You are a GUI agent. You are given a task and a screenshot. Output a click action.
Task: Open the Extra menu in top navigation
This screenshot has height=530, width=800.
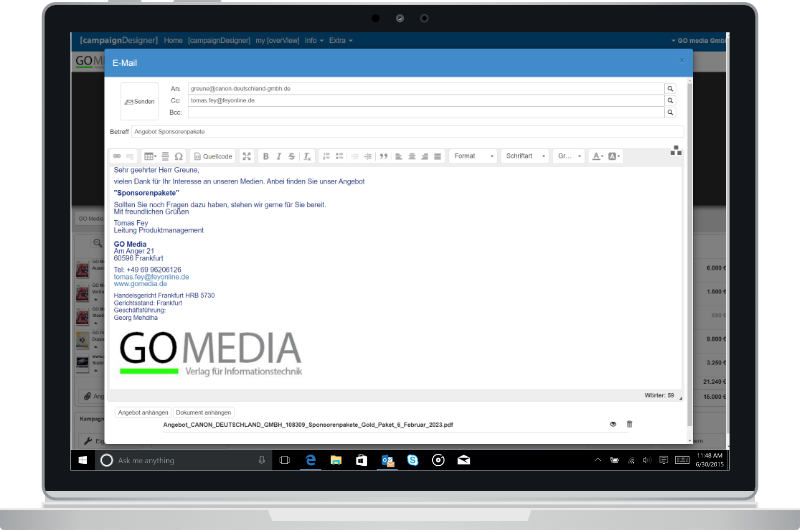[341, 40]
